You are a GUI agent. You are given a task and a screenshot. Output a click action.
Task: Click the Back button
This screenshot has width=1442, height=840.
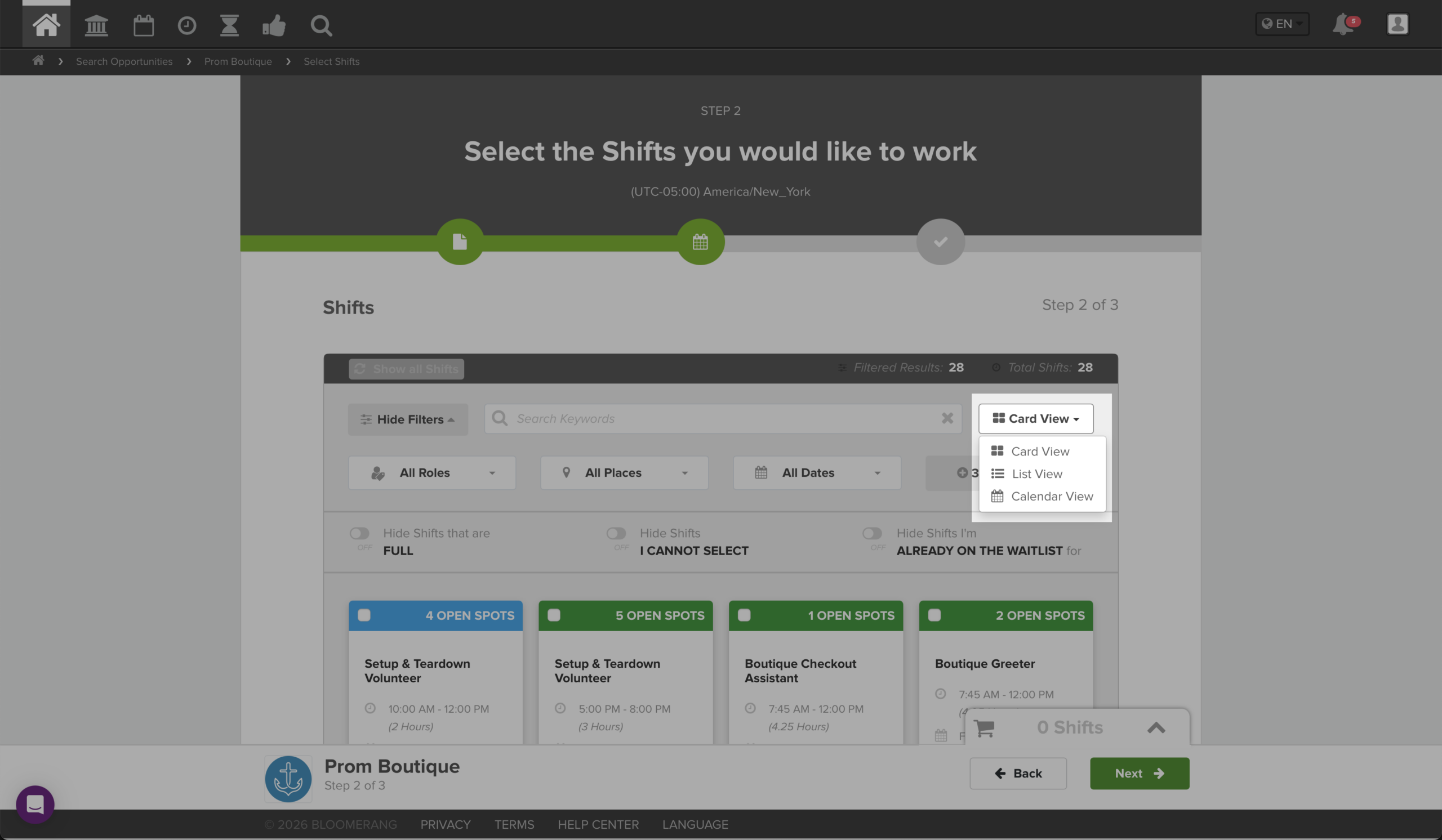1017,773
